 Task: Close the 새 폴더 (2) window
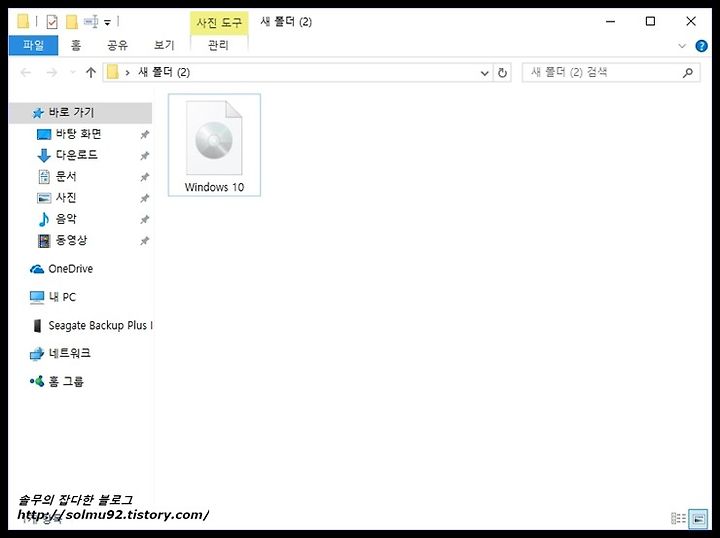(x=691, y=22)
